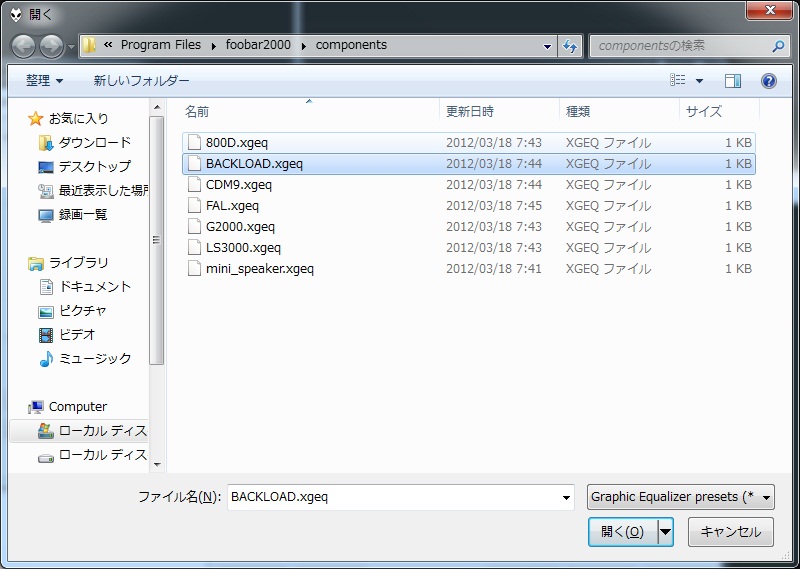Open ピクチャ library
Viewport: 800px width, 569px height.
point(83,311)
